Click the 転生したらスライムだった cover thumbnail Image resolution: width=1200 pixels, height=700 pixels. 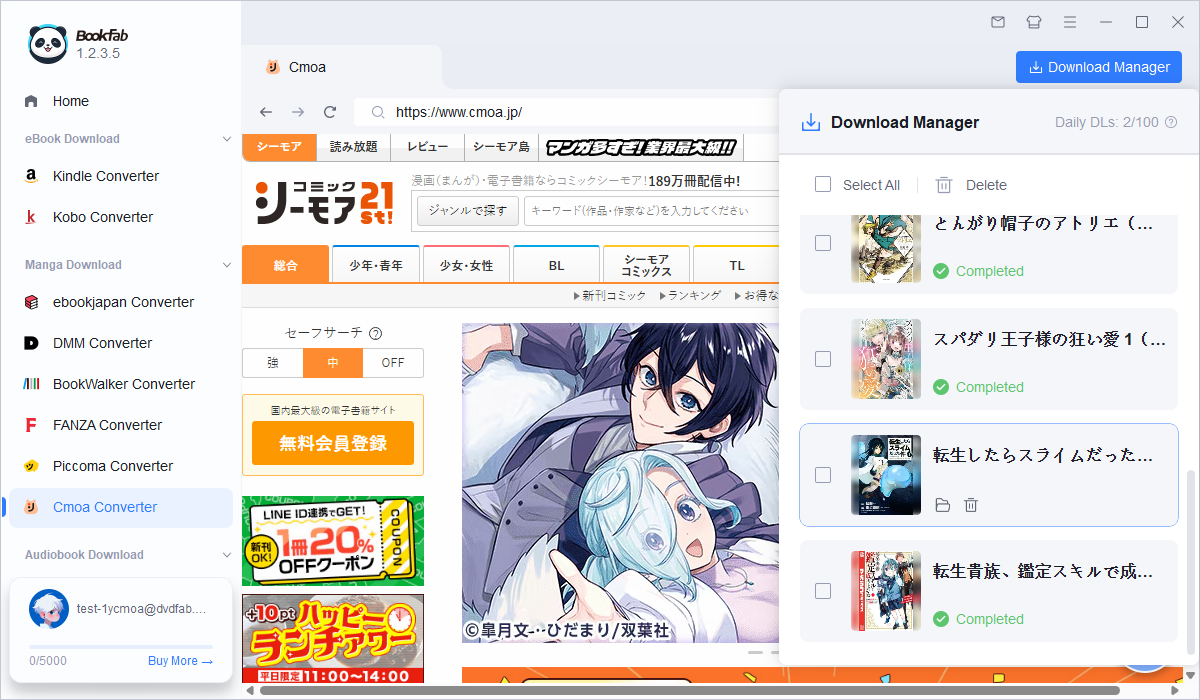pyautogui.click(x=886, y=475)
